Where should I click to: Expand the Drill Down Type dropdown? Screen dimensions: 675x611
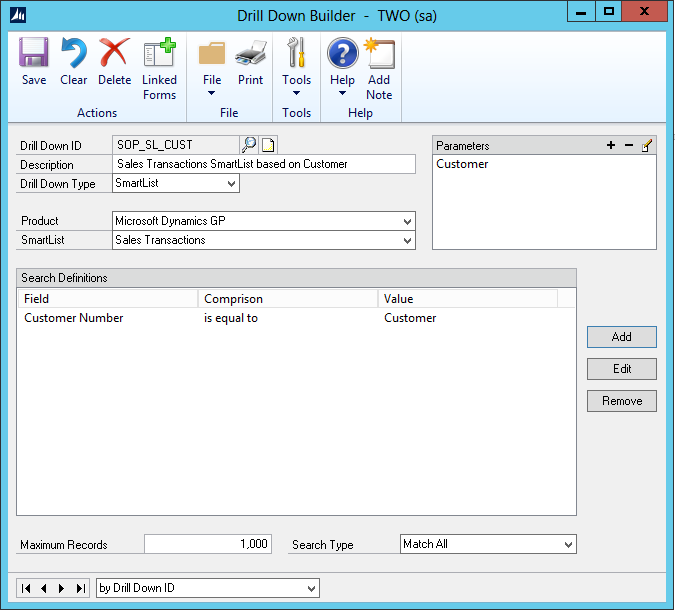(232, 183)
